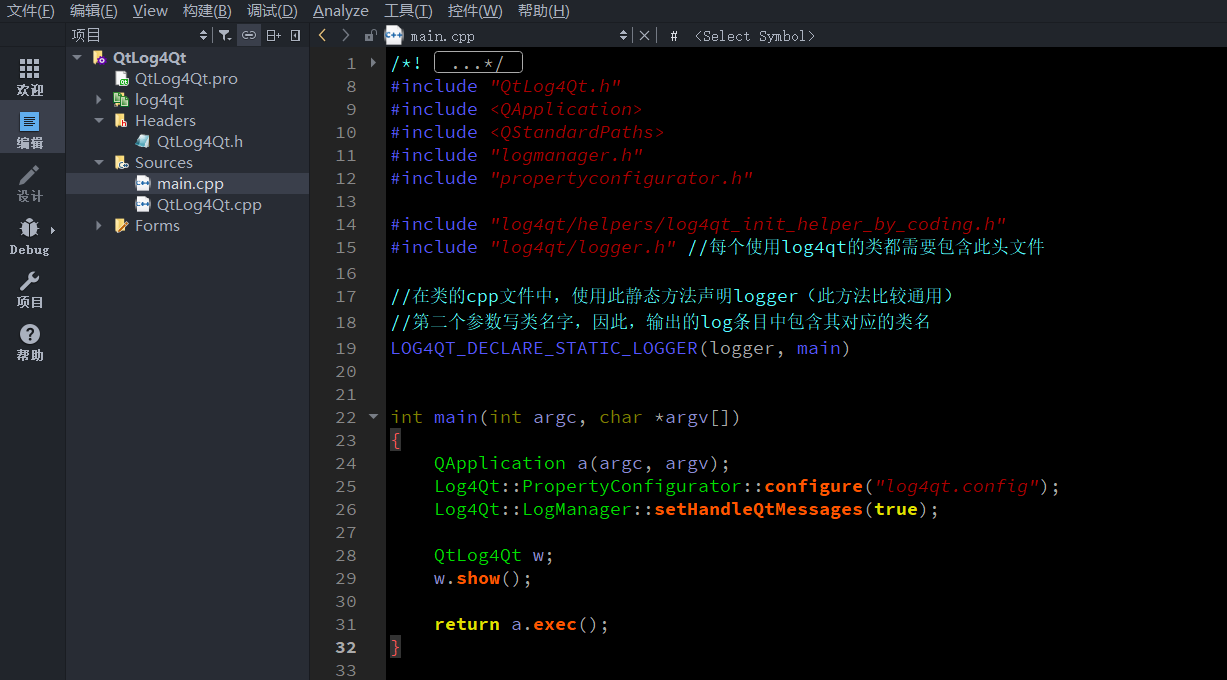Collapse the QtLog4Qt project root
Screen dimensions: 1227x680
click(x=77, y=57)
